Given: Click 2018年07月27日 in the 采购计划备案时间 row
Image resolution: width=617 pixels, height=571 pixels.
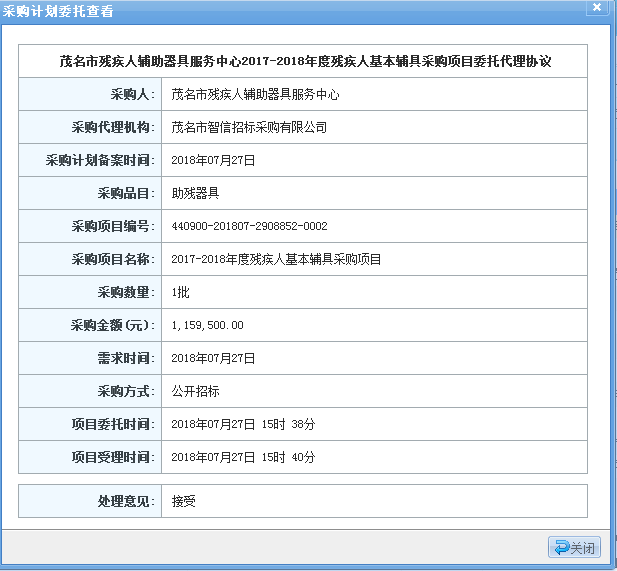Looking at the screenshot, I should pyautogui.click(x=213, y=161).
